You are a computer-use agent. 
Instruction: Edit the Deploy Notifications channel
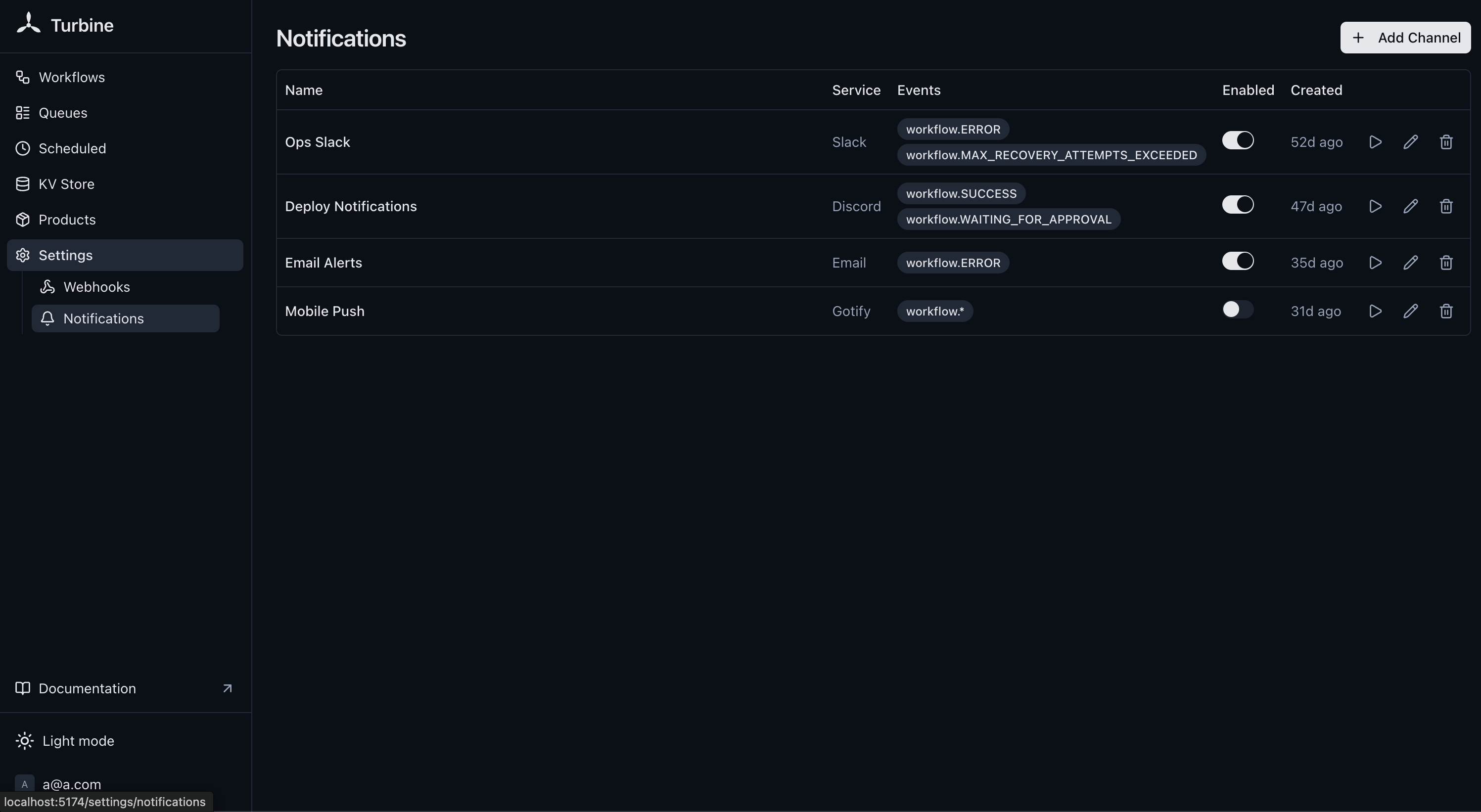pos(1411,206)
